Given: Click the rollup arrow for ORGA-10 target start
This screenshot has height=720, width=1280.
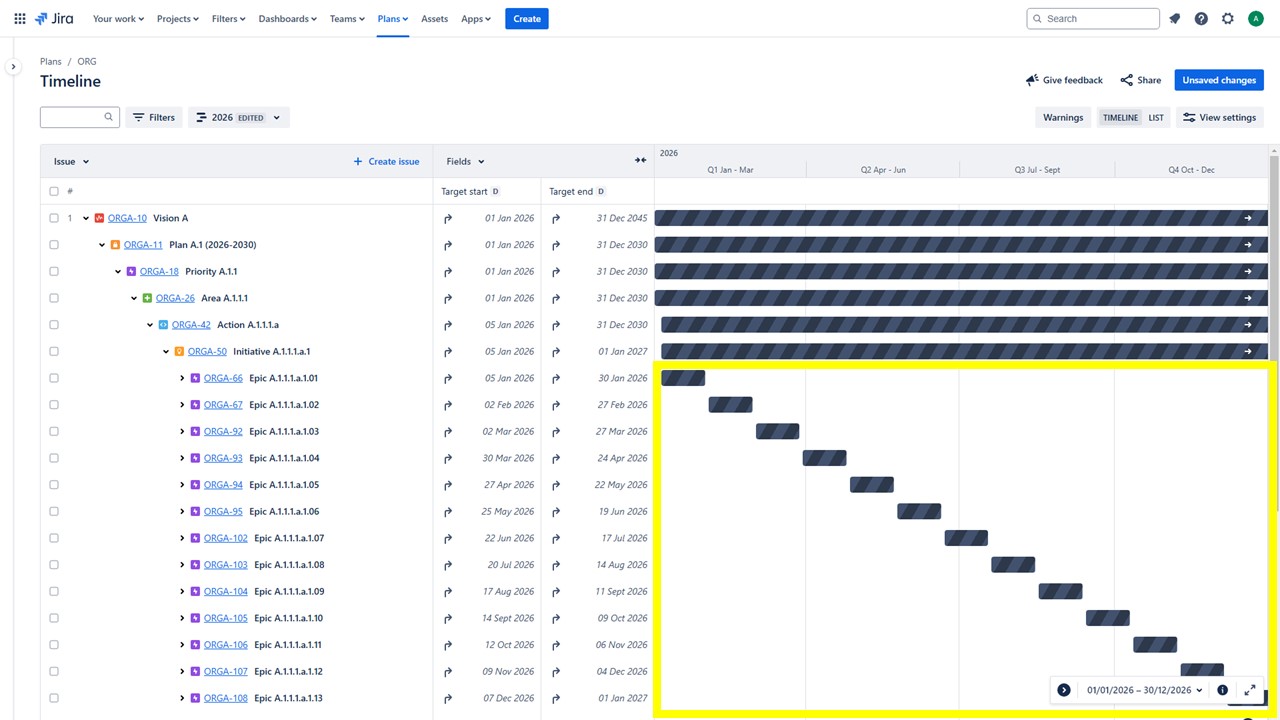Looking at the screenshot, I should (448, 218).
